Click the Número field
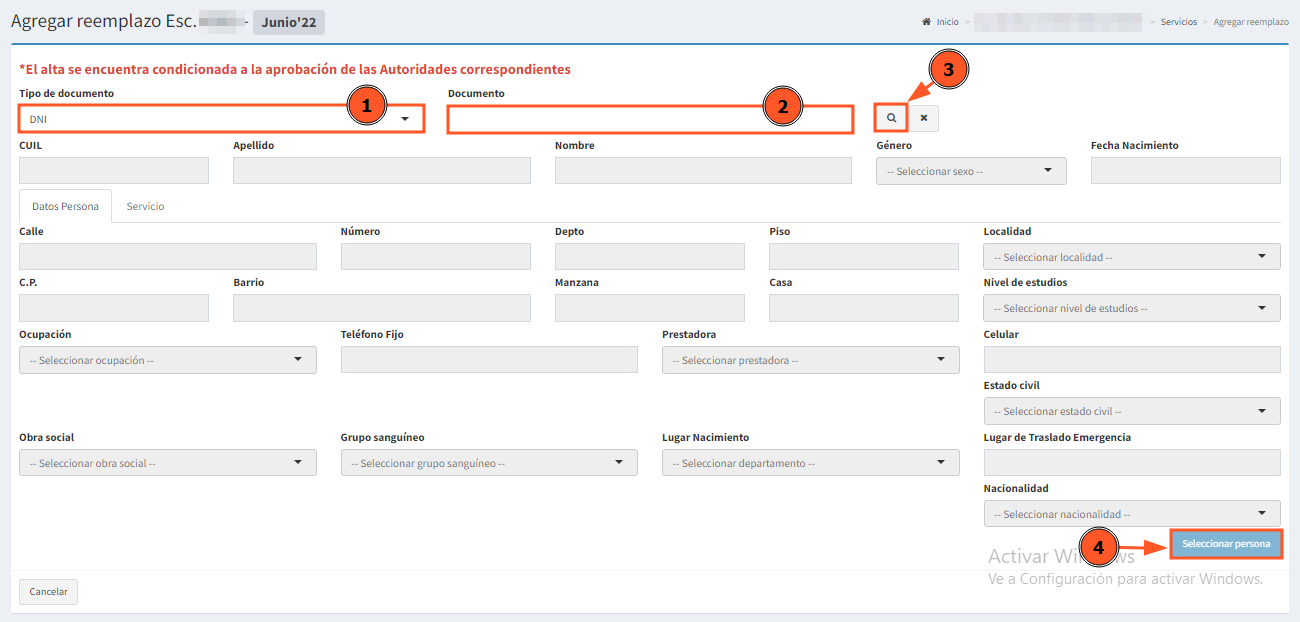 436,257
